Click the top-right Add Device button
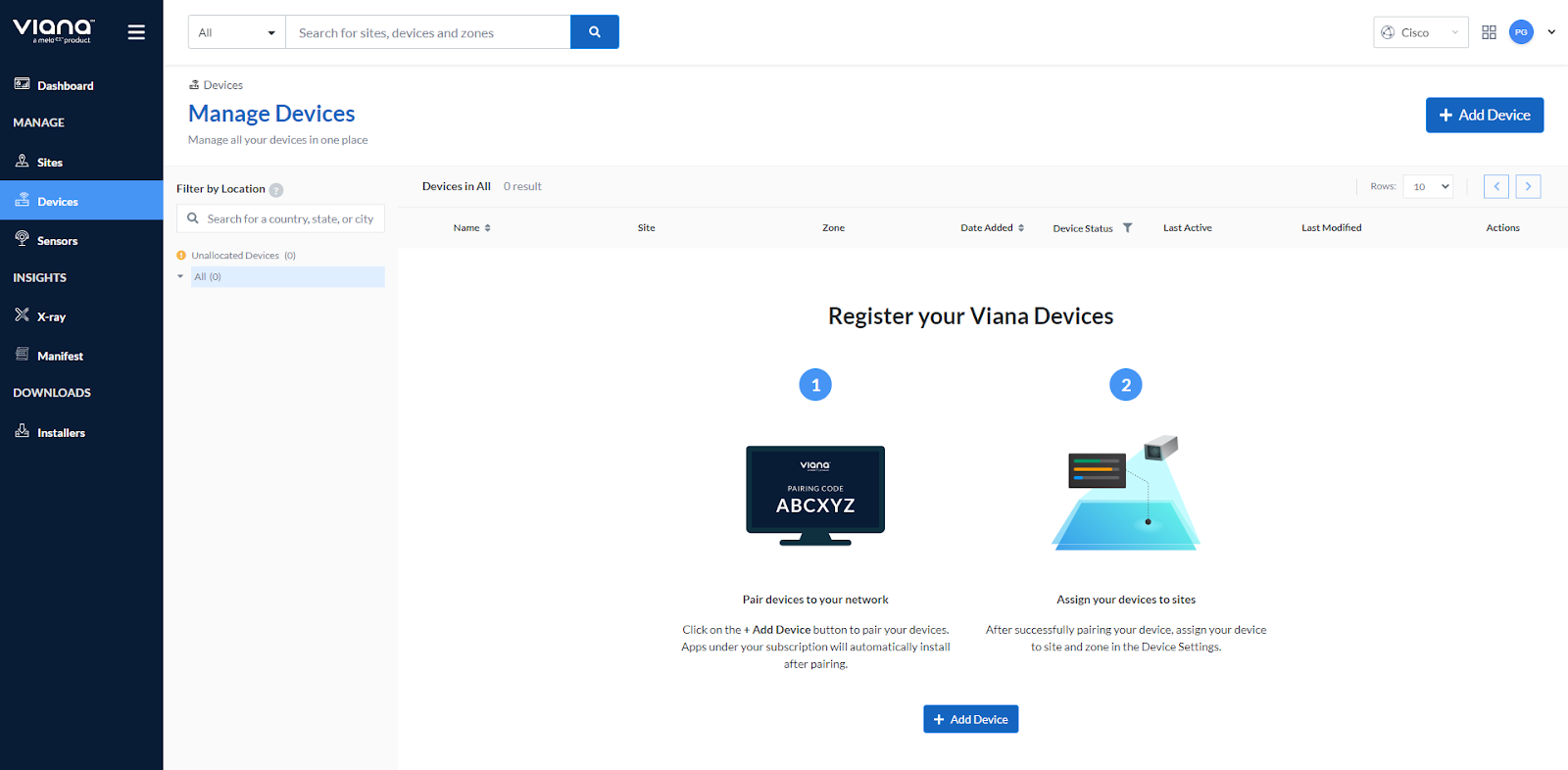1568x770 pixels. (1484, 115)
